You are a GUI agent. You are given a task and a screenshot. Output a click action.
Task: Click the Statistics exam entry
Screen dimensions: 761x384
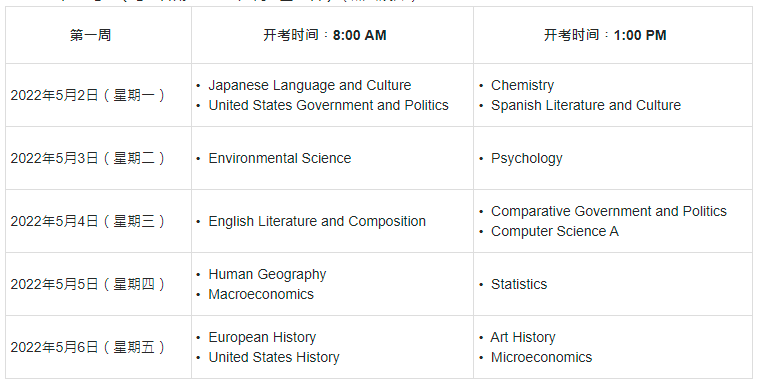(x=519, y=284)
